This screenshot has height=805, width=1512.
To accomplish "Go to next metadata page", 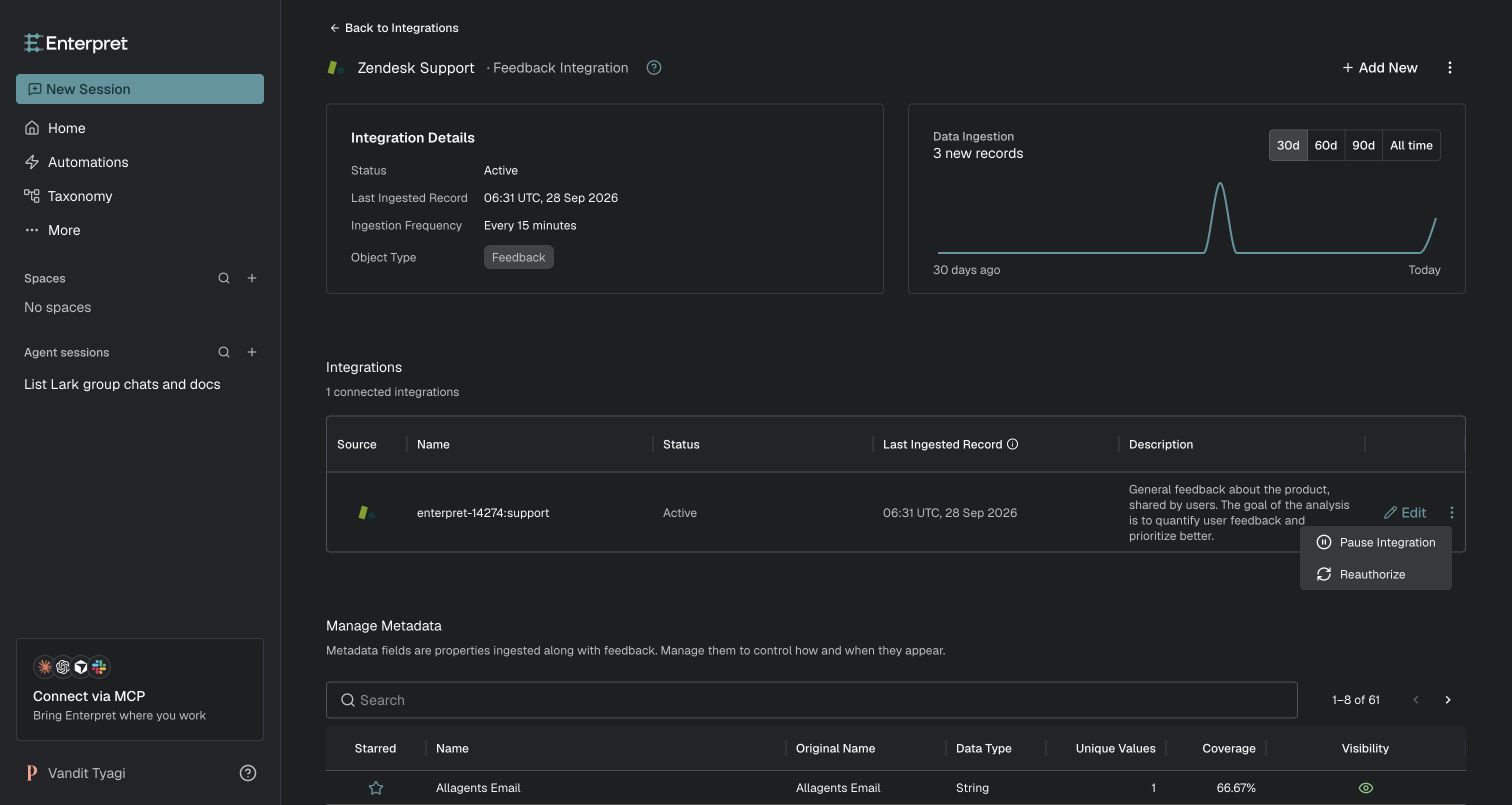I will pos(1448,700).
